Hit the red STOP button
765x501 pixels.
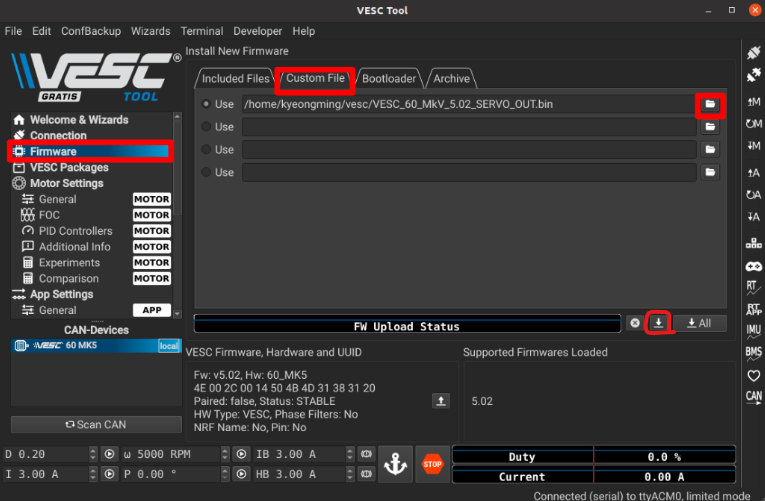pyautogui.click(x=432, y=464)
